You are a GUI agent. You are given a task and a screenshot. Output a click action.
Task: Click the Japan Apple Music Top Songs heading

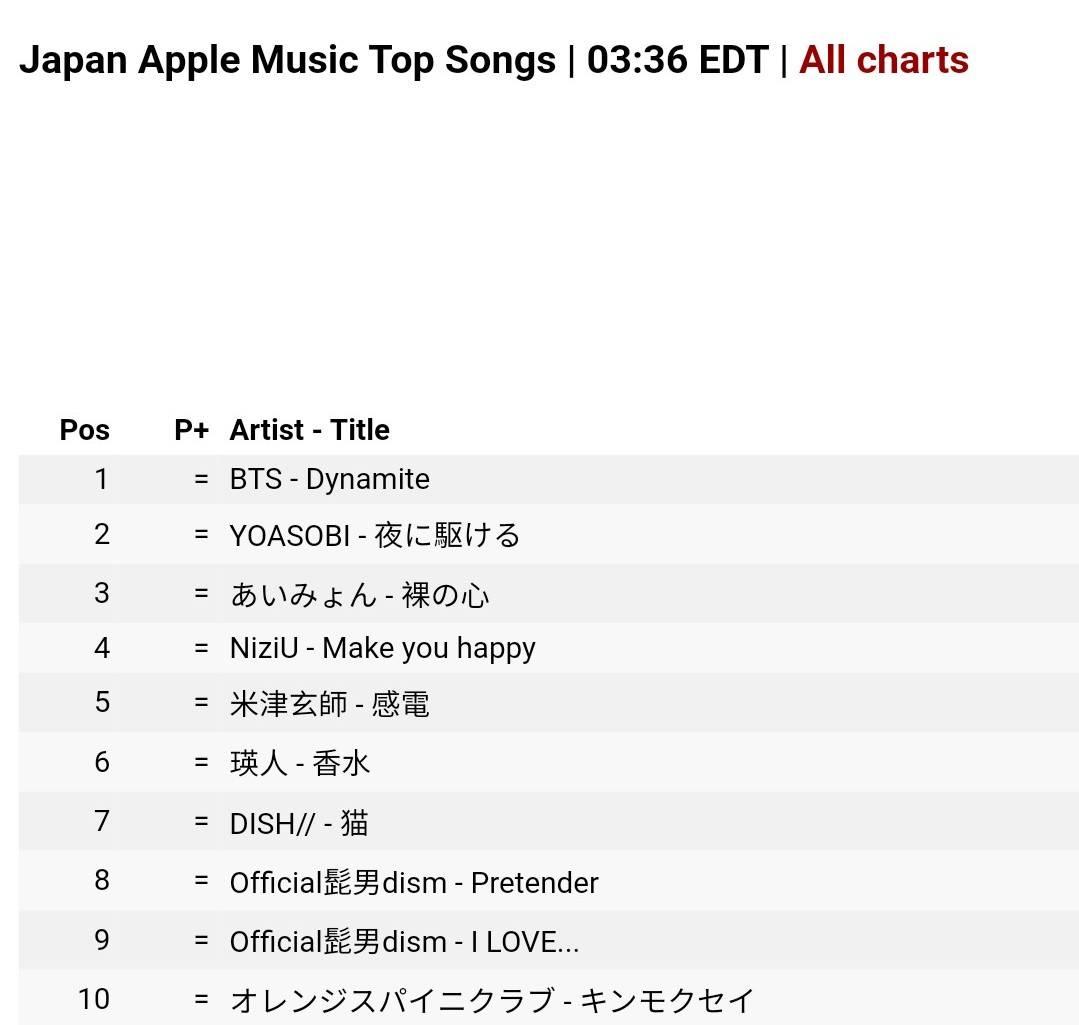(287, 60)
